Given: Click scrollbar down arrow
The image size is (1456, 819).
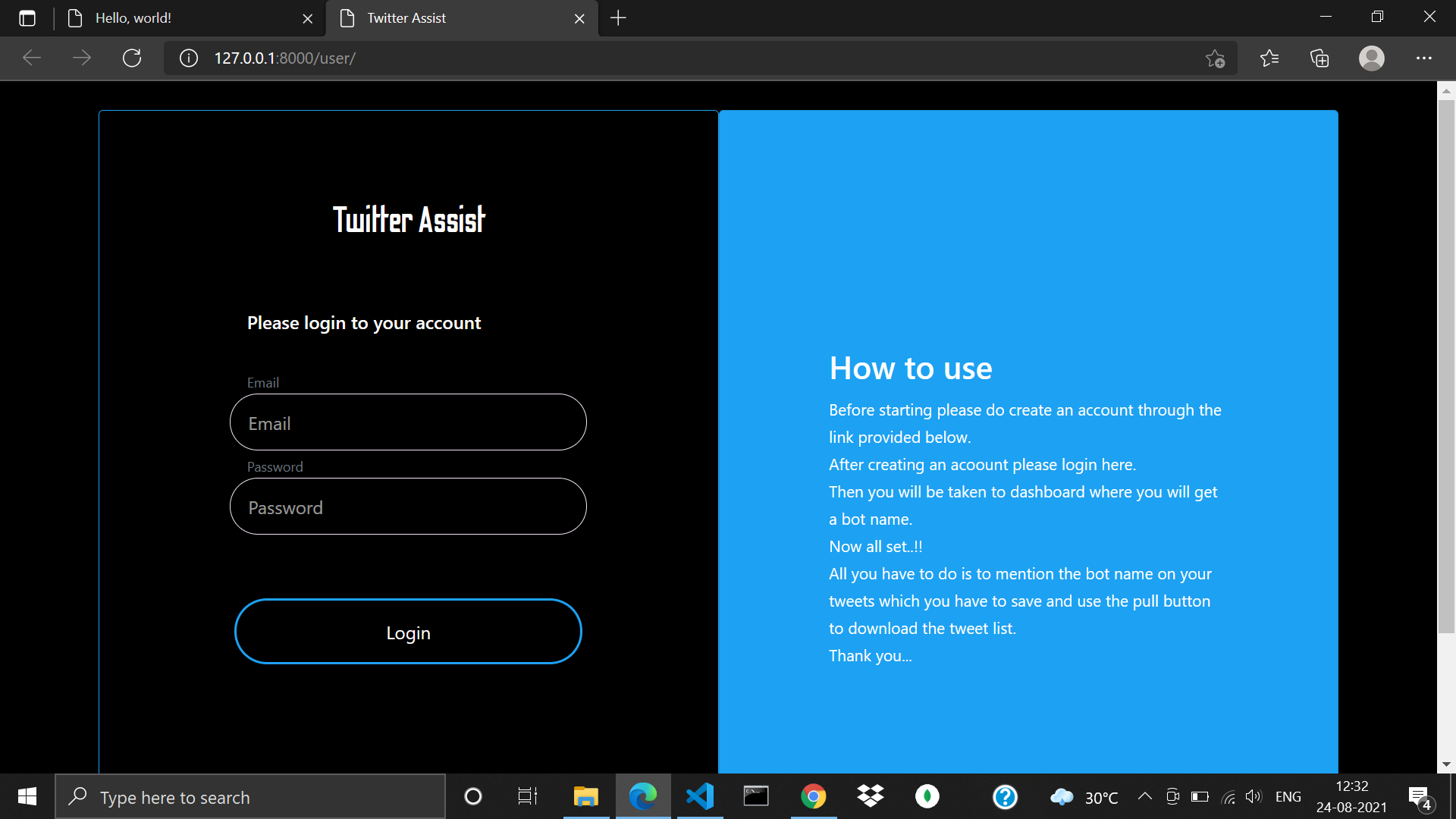Looking at the screenshot, I should click(1446, 764).
